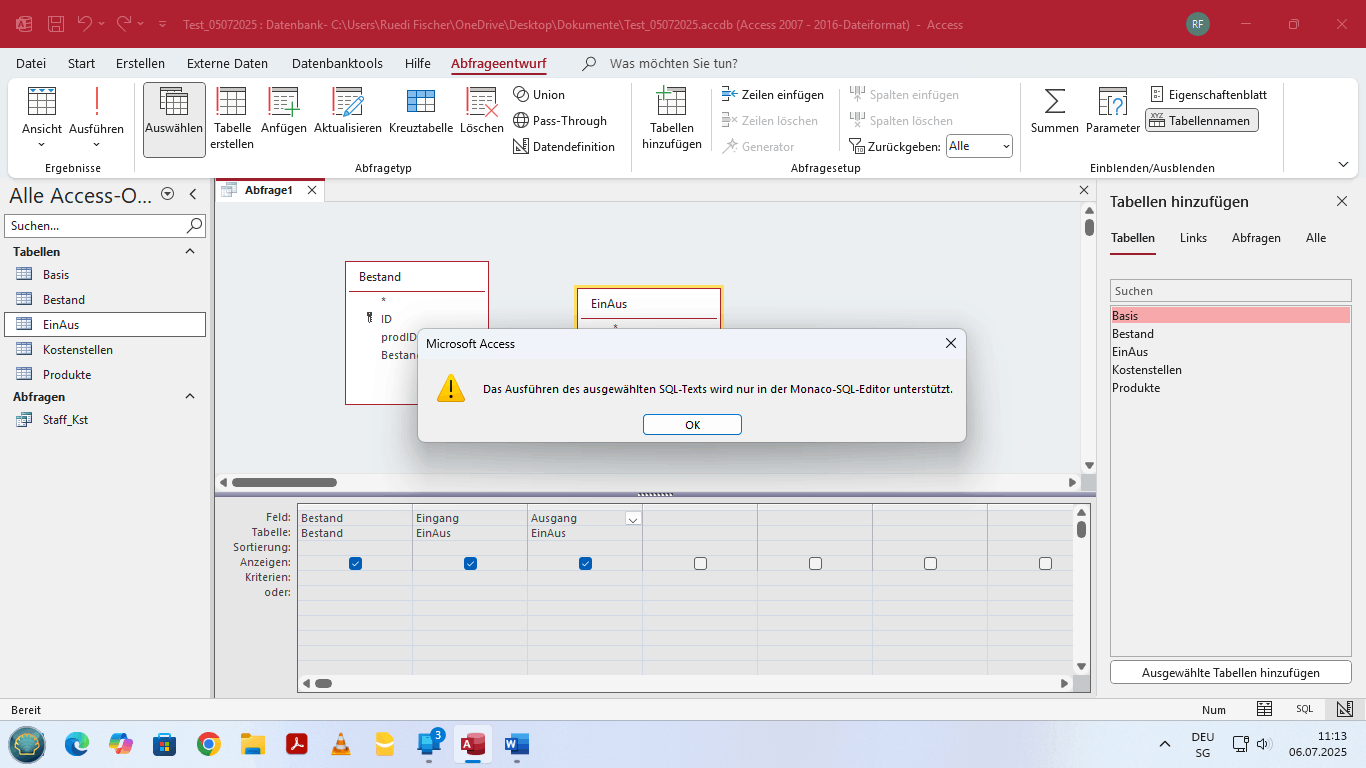Collapse the navigation pane with chevron

(x=193, y=195)
